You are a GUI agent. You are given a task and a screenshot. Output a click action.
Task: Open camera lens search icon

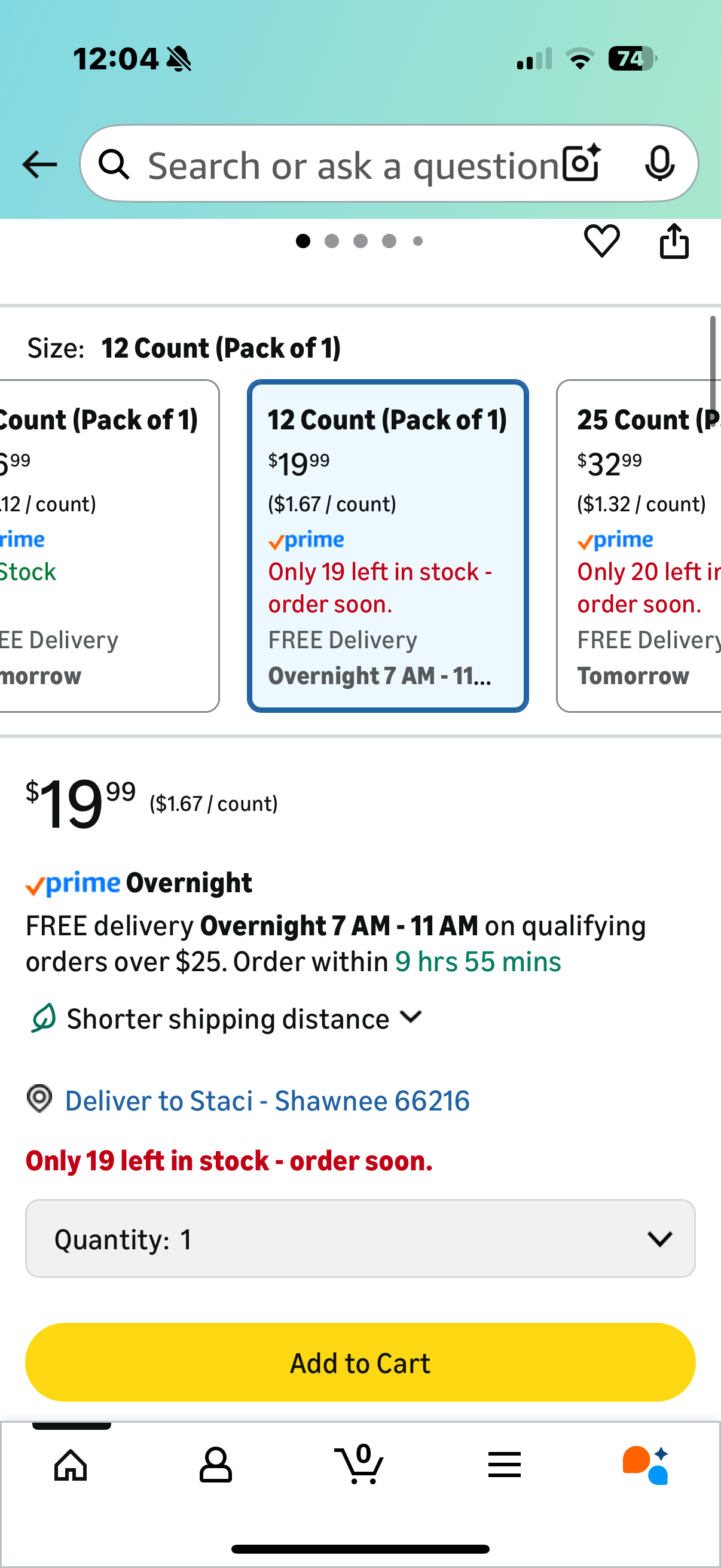[581, 164]
